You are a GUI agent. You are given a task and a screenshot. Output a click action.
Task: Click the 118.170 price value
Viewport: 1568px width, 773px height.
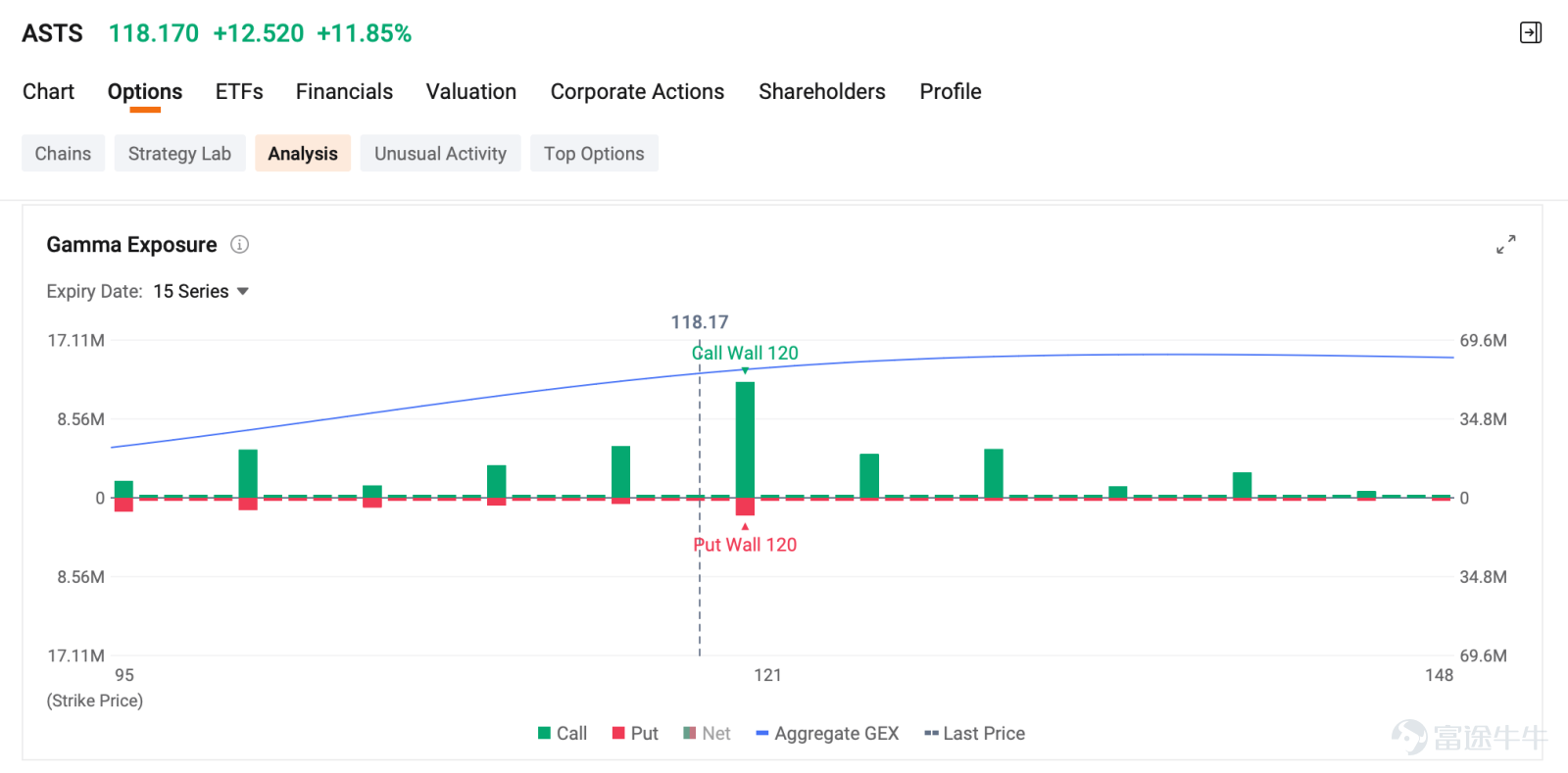tap(154, 33)
